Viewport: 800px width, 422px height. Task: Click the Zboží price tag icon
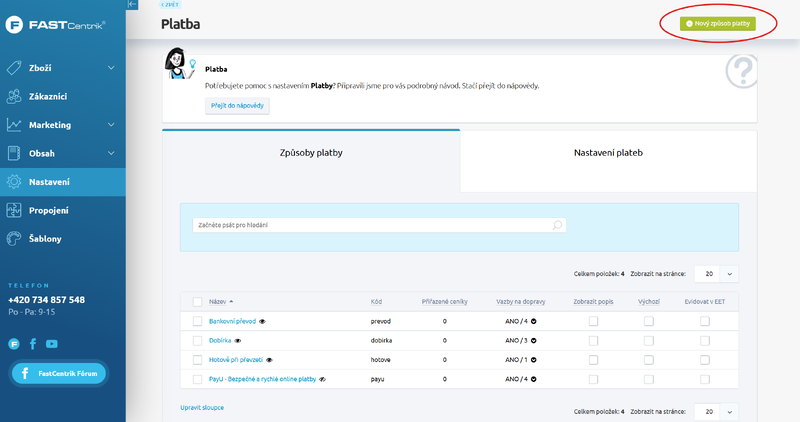click(14, 68)
